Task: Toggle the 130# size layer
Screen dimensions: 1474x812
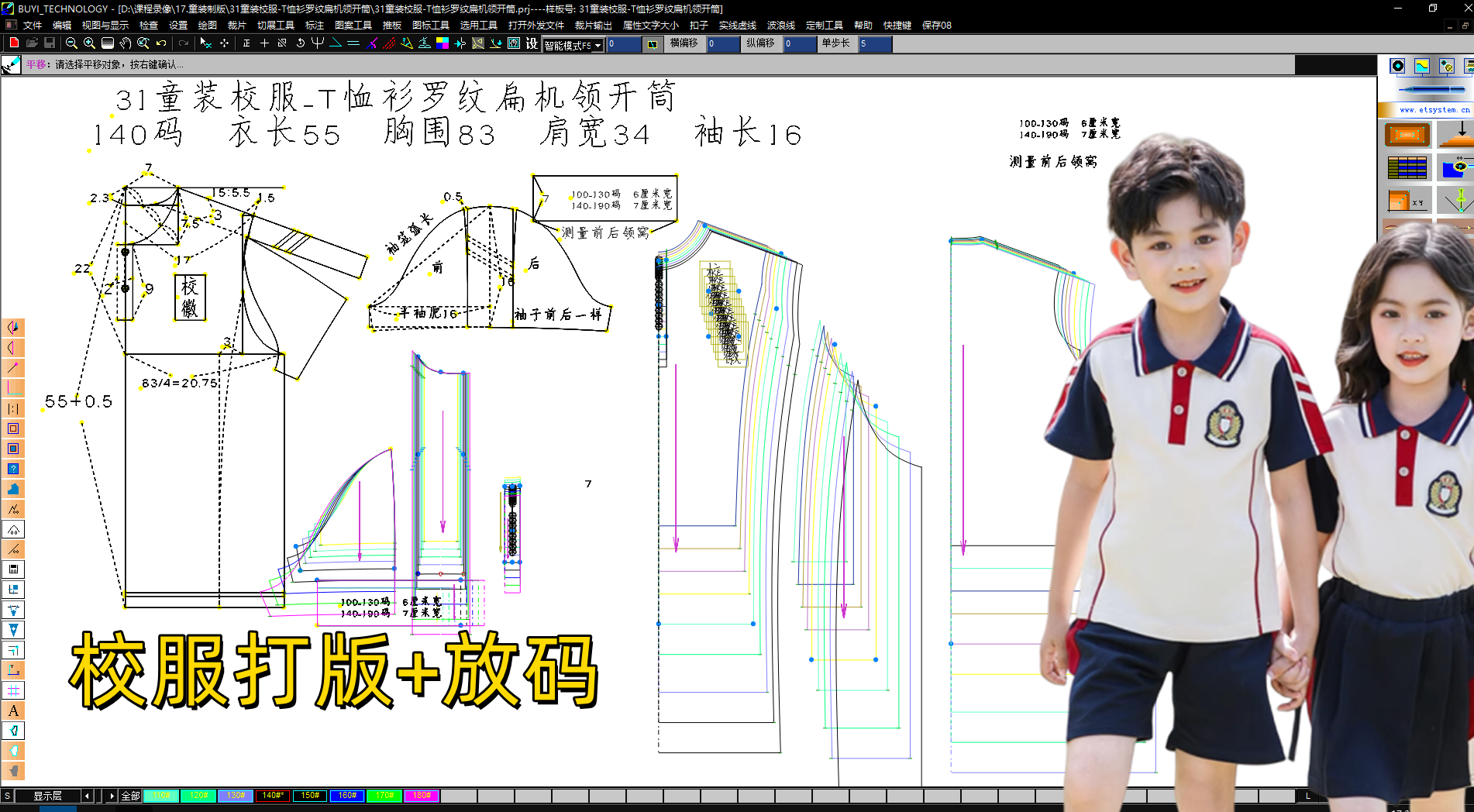Action: click(236, 796)
